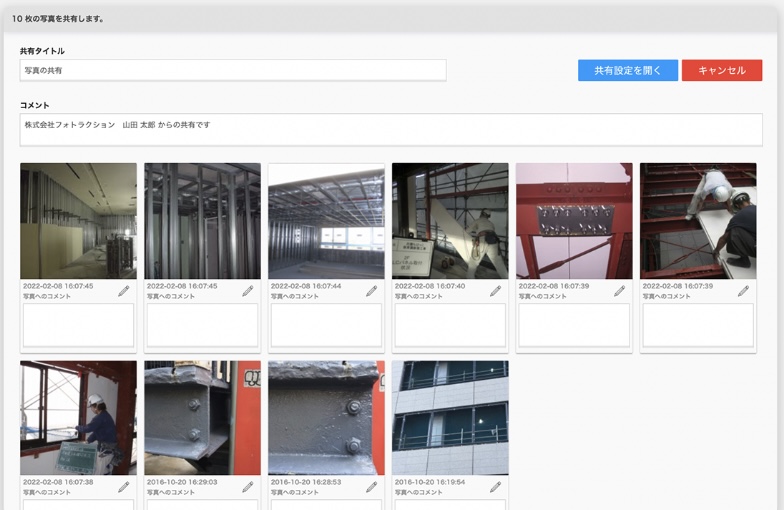The height and width of the screenshot is (510, 784).
Task: Open the building facade thumbnail dated 16:19:54
Action: 450,418
